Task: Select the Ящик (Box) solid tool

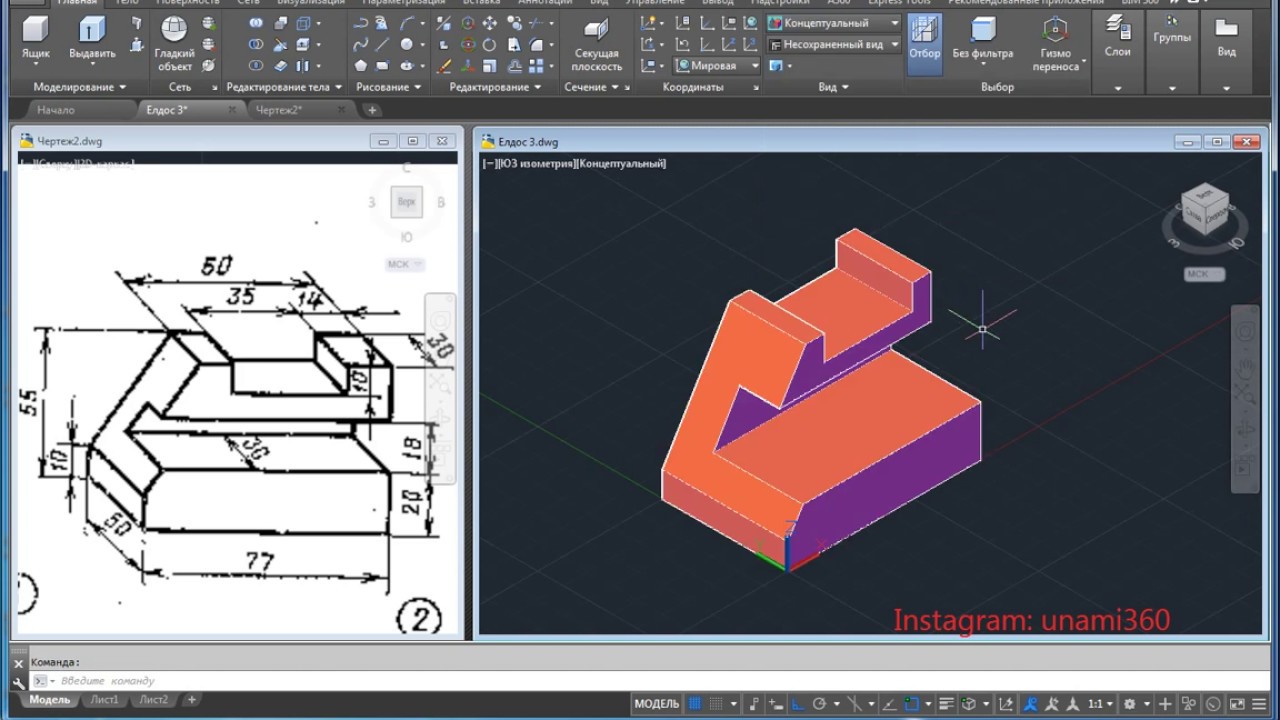Action: (x=36, y=40)
